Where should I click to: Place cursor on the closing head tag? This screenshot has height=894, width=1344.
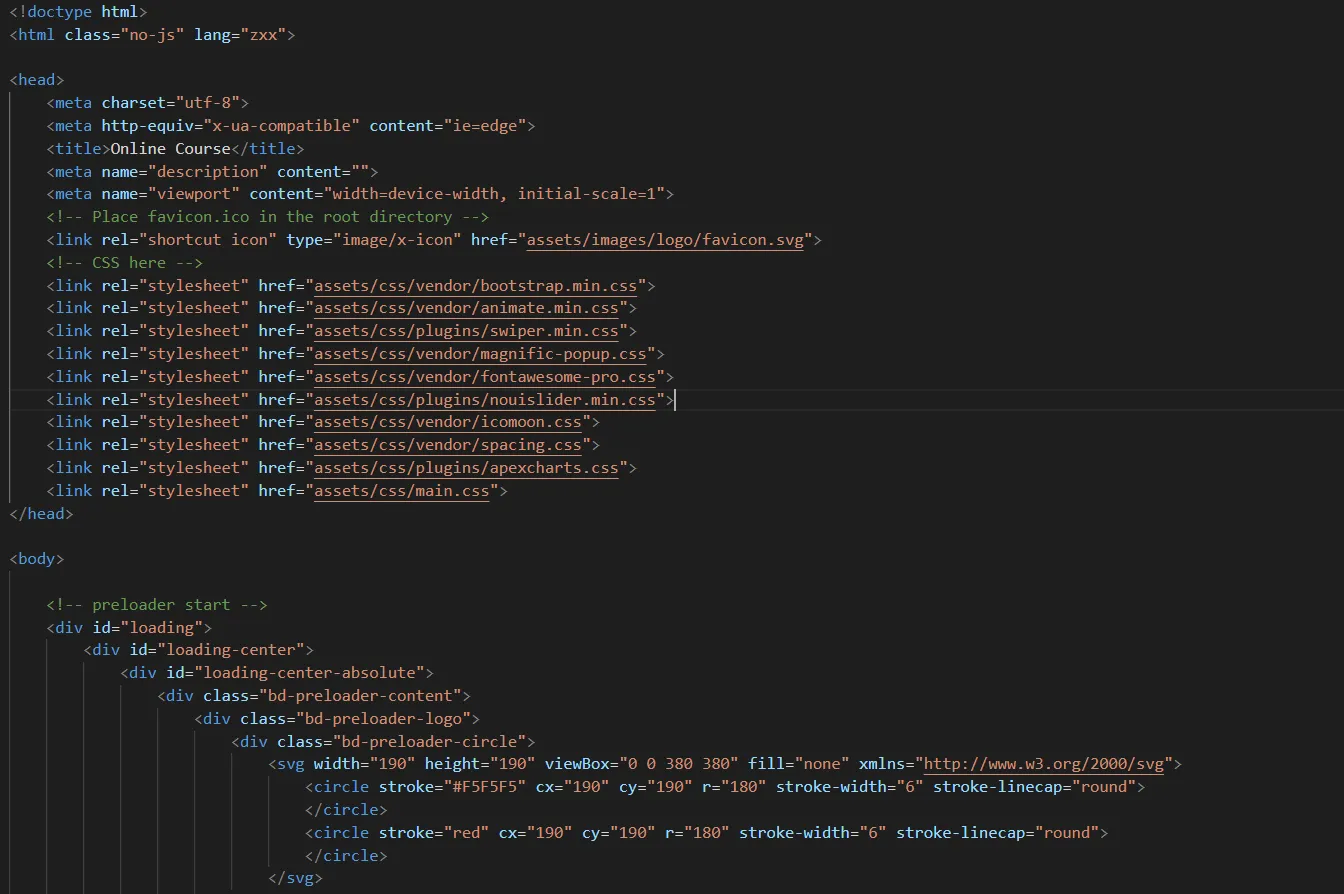(x=41, y=514)
